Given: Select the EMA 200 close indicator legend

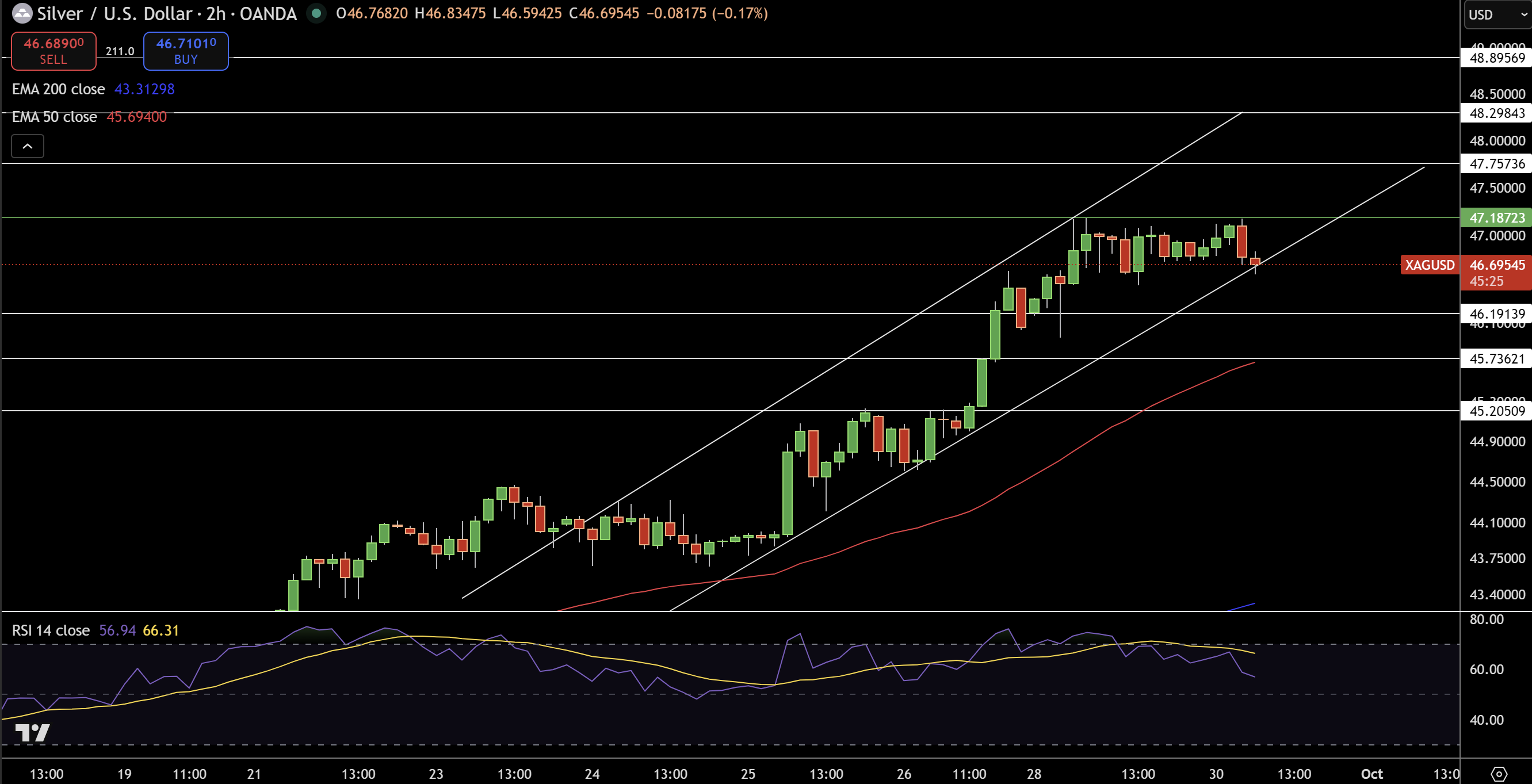Looking at the screenshot, I should [x=58, y=89].
